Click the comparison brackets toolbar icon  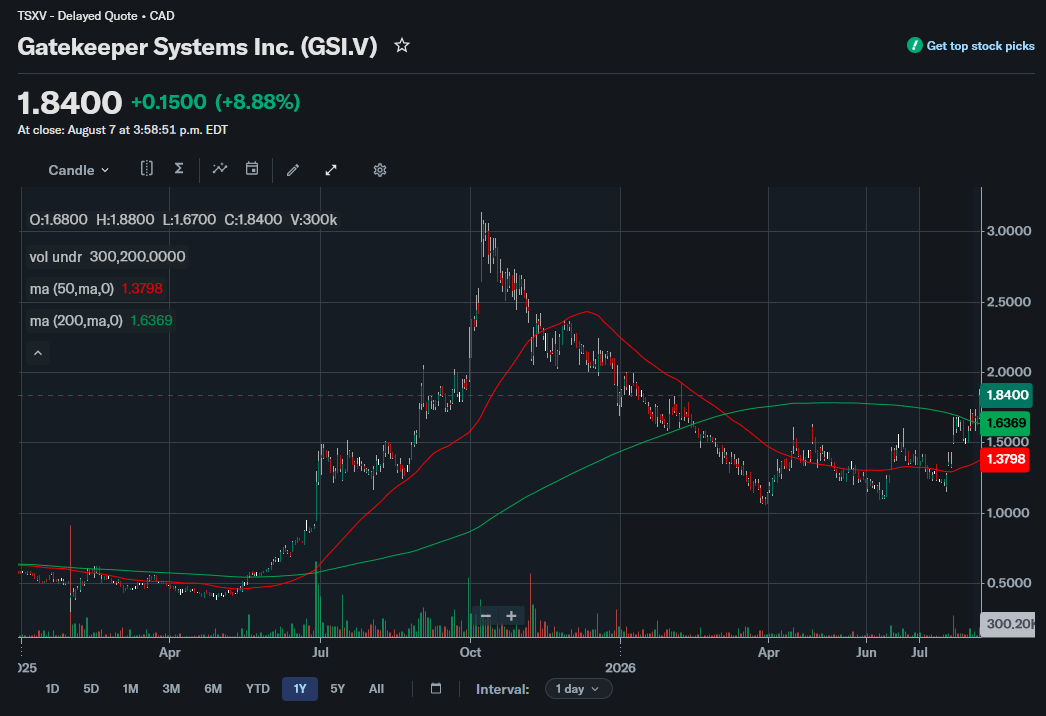pyautogui.click(x=147, y=169)
